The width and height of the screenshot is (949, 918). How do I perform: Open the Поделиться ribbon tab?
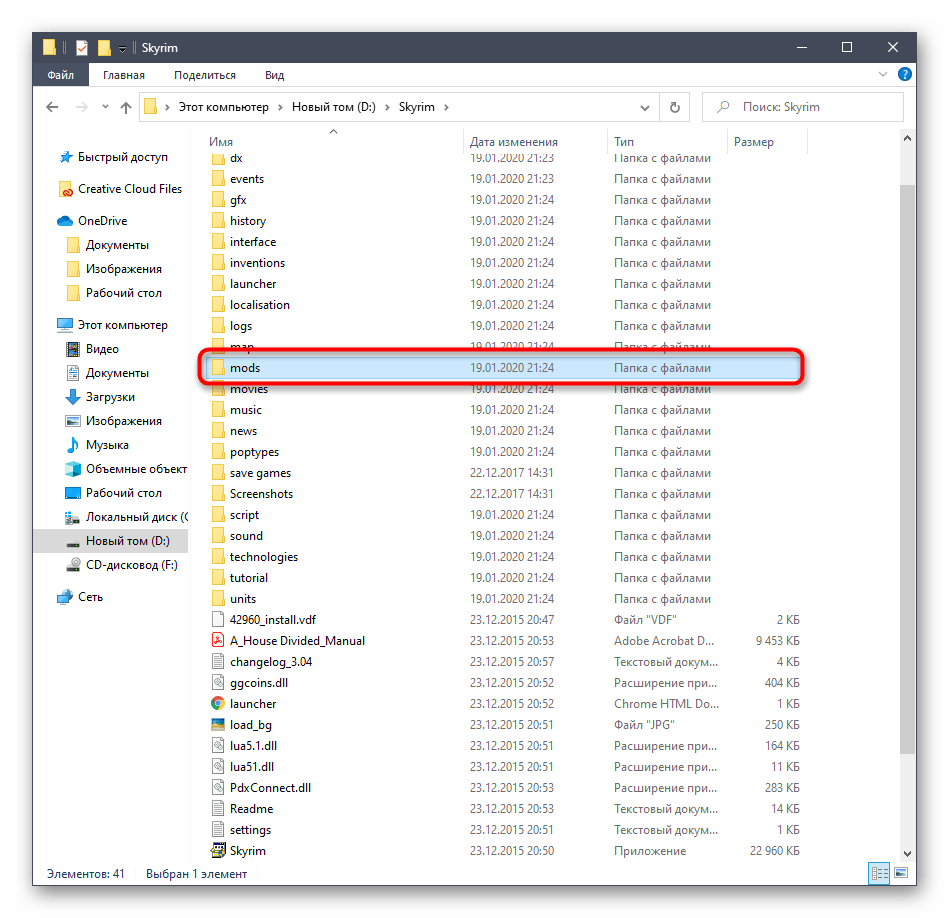point(204,75)
